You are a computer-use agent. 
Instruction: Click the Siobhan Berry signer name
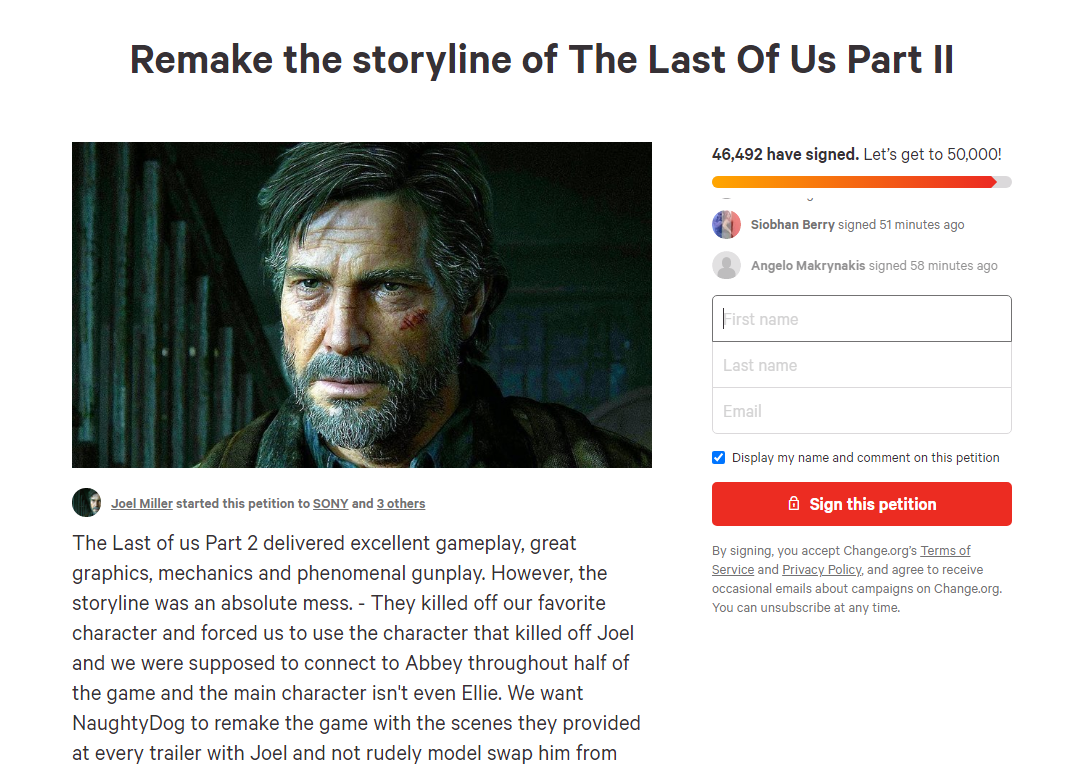click(x=792, y=225)
